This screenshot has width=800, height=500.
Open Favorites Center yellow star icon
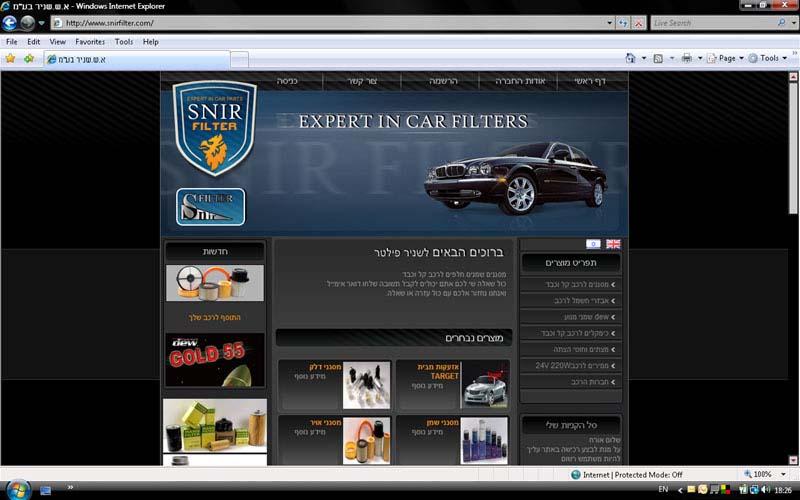(x=10, y=59)
